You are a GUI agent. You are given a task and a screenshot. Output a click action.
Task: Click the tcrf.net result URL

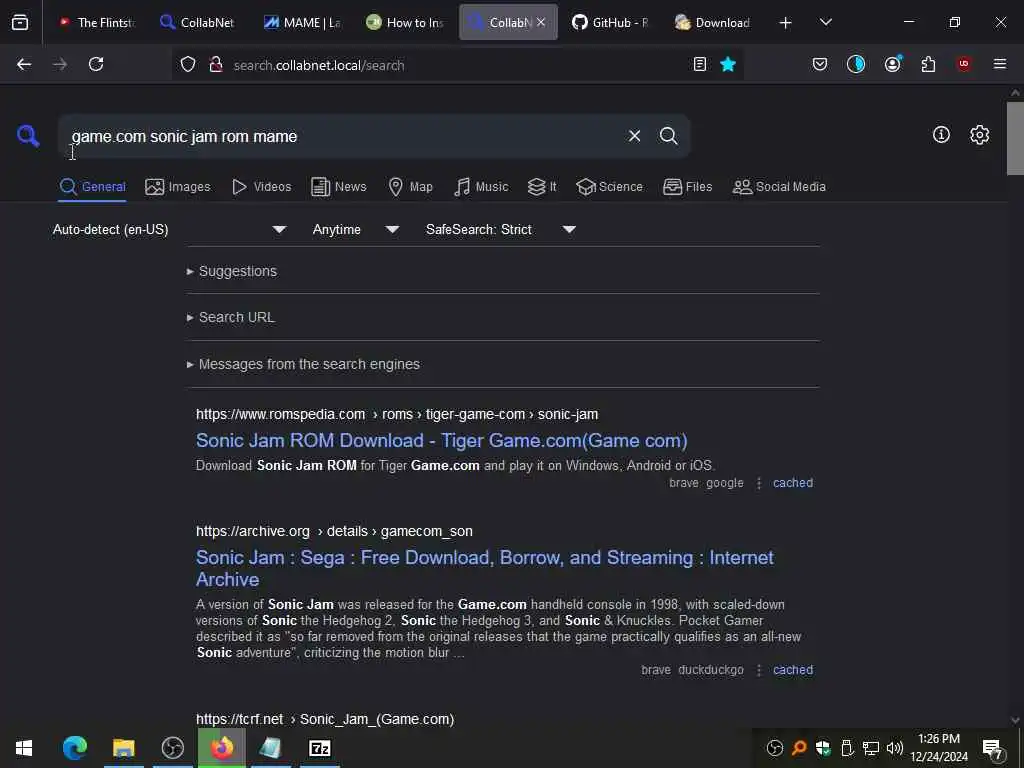(325, 719)
